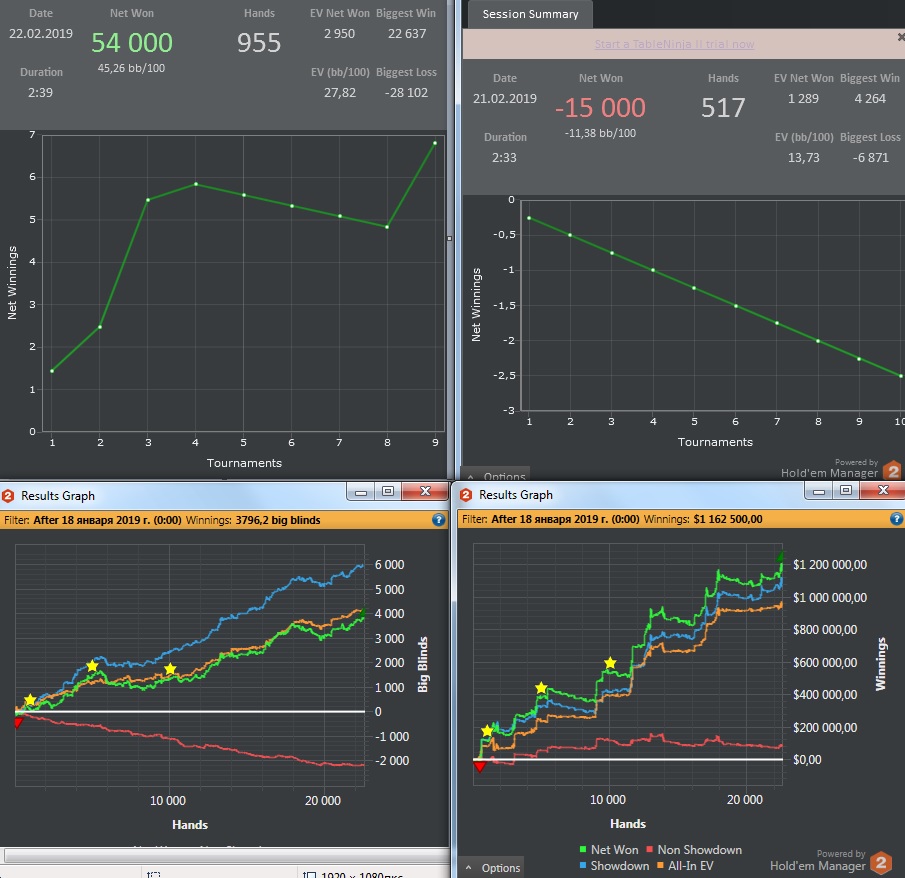Close the left Results Graph window
This screenshot has height=878, width=905.
(x=425, y=491)
